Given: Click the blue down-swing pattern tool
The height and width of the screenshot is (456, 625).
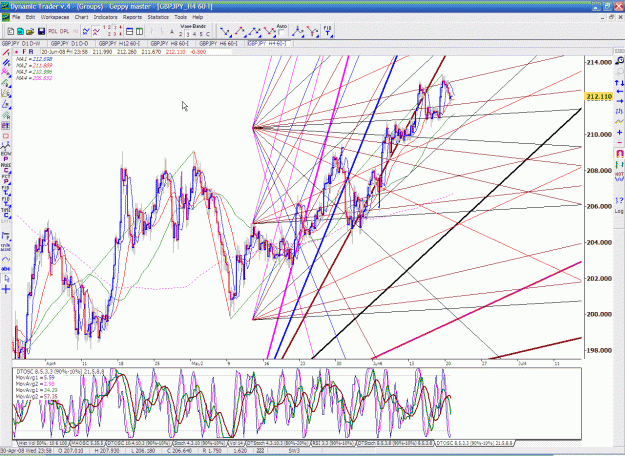Looking at the screenshot, I should click(225, 31).
